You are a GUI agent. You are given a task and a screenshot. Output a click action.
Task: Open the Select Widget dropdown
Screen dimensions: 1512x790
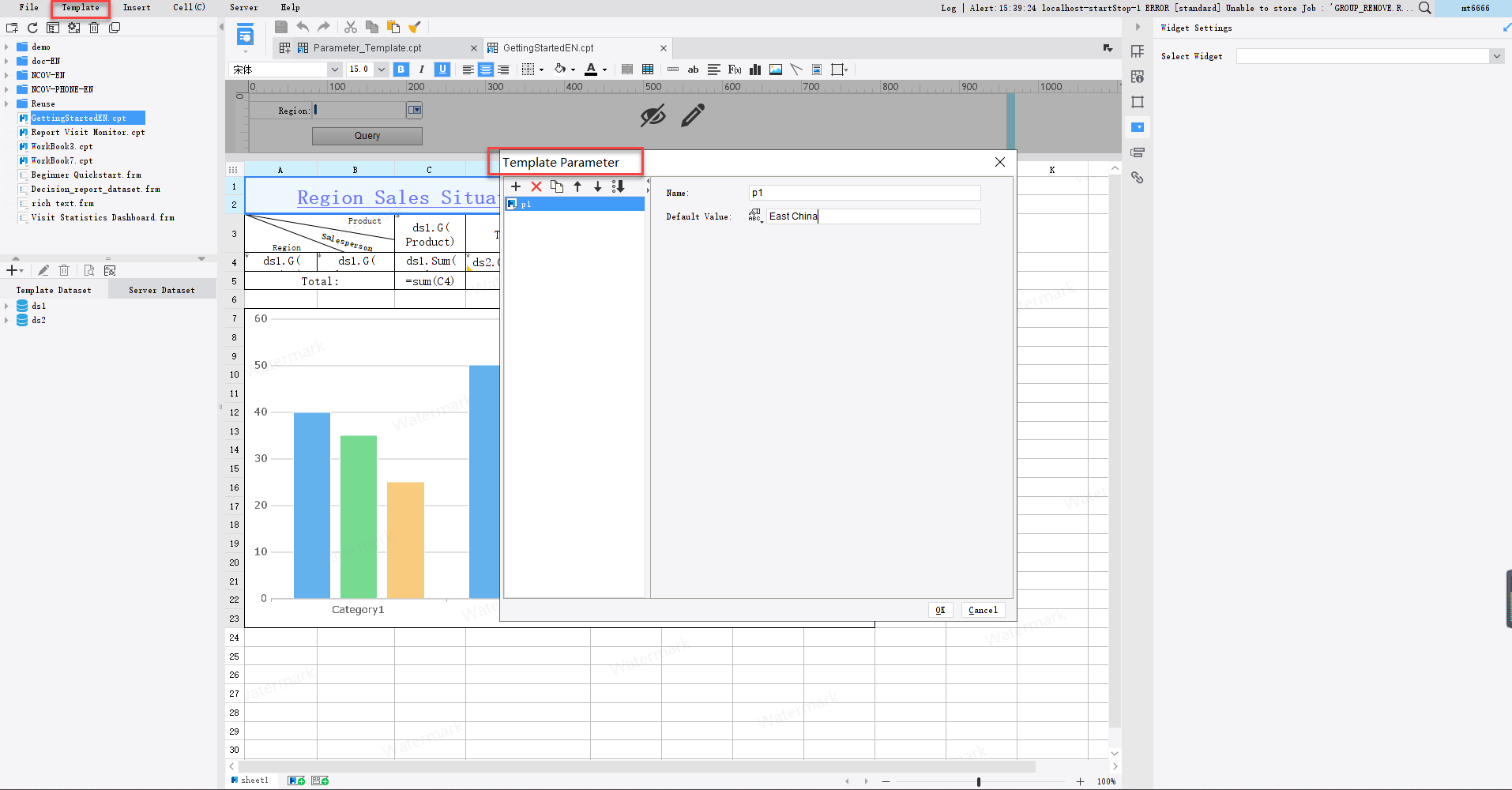point(1497,55)
